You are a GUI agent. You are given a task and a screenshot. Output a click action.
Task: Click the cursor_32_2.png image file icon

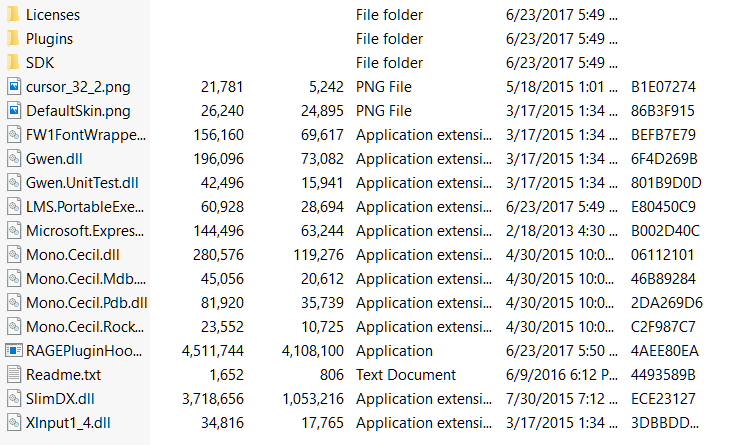[14, 87]
